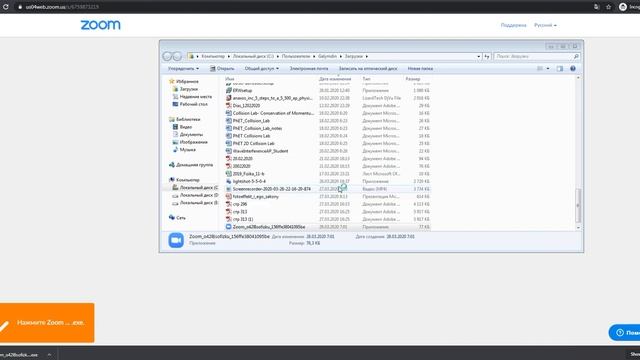
Task: Open the Общий доступ menu
Action: pyautogui.click(x=262, y=69)
